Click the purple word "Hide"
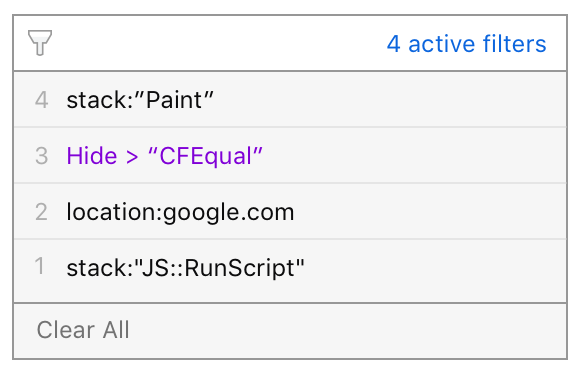 point(92,155)
